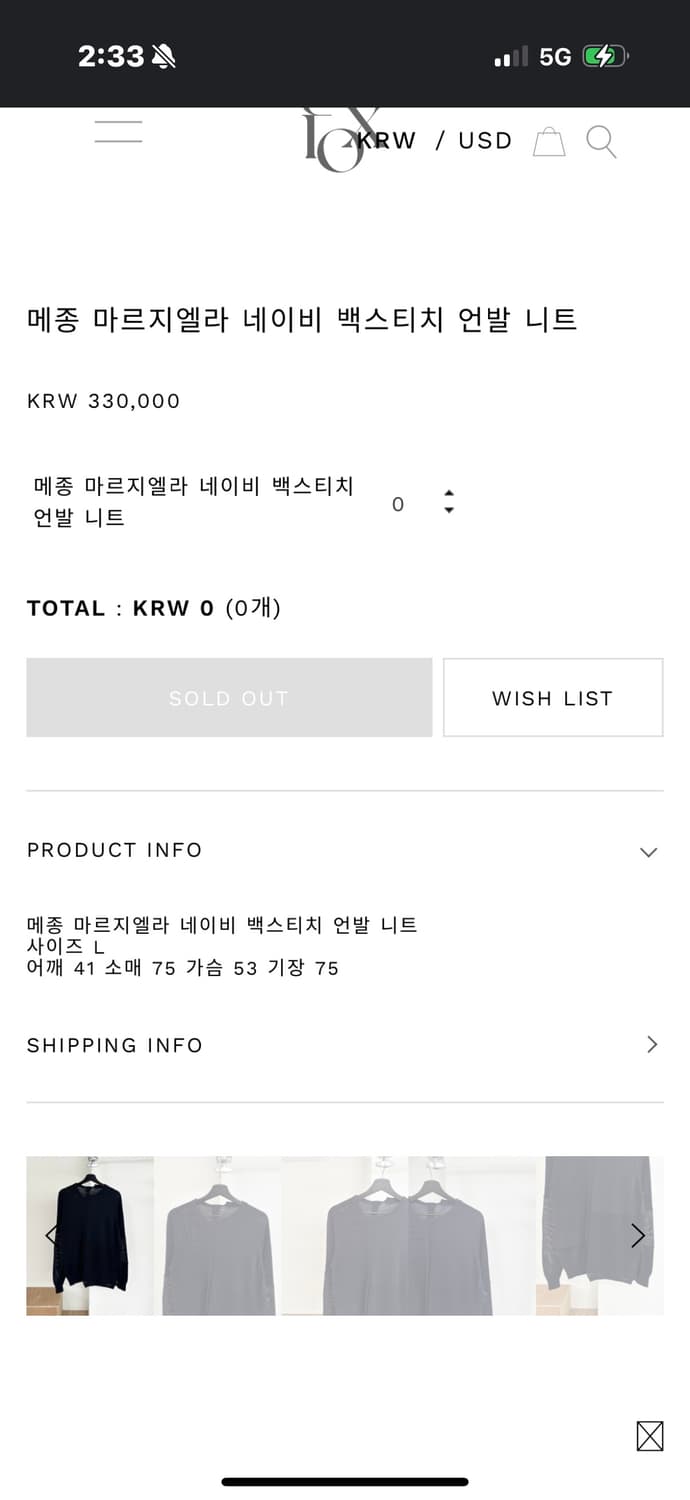Switch currency to USD
Viewport: 690px width, 1500px height.
tap(485, 141)
